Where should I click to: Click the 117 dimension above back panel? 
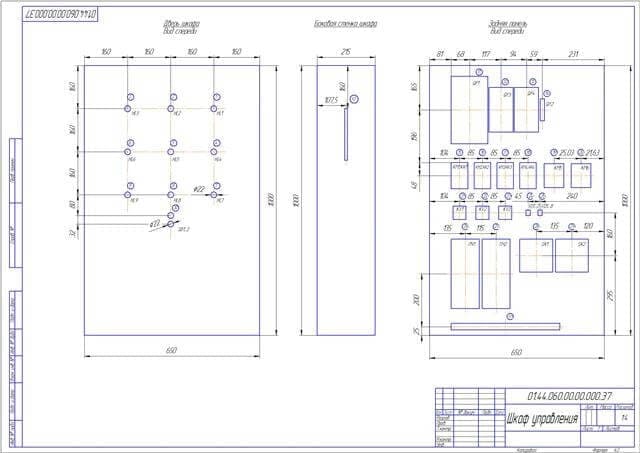click(485, 54)
